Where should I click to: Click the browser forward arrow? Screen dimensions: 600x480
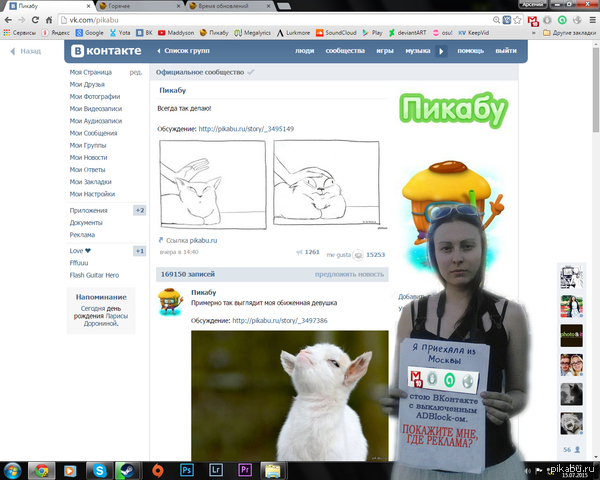pyautogui.click(x=22, y=20)
